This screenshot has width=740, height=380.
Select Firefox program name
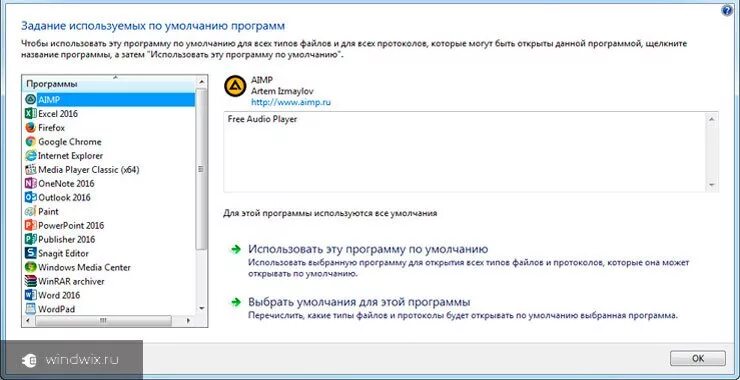click(x=51, y=127)
